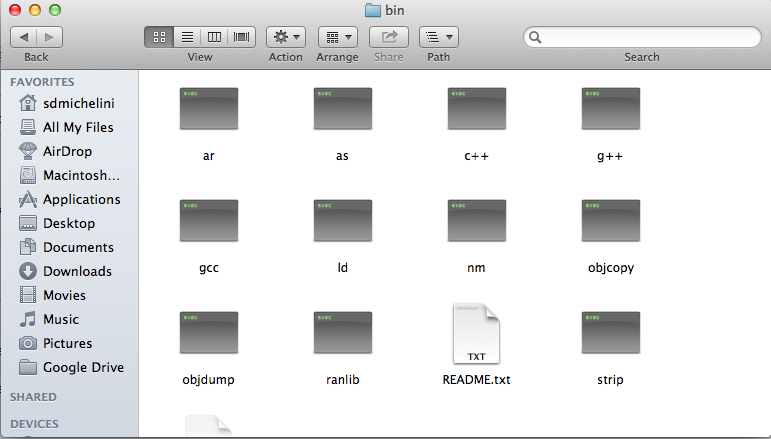Screen dimensions: 771x439
Task: Switch to icon view mode
Action: [x=159, y=37]
